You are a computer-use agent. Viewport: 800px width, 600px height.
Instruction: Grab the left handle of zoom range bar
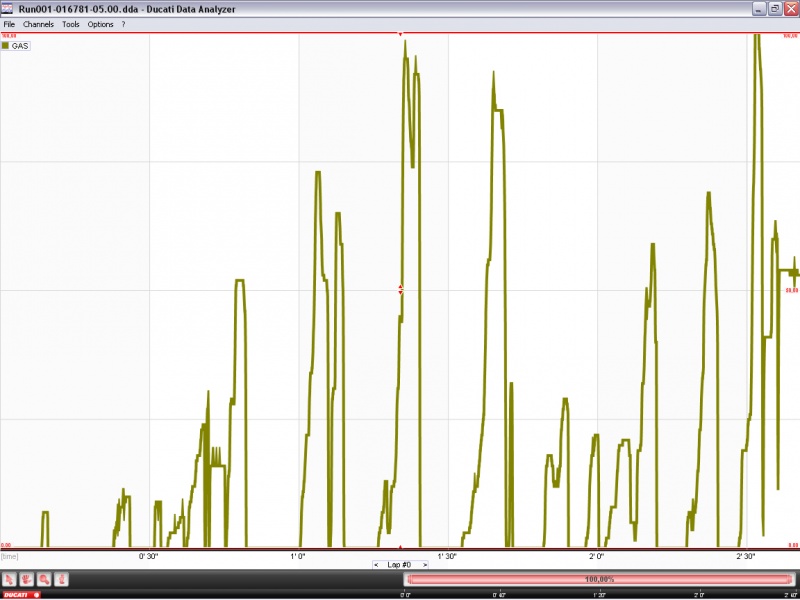pyautogui.click(x=408, y=580)
